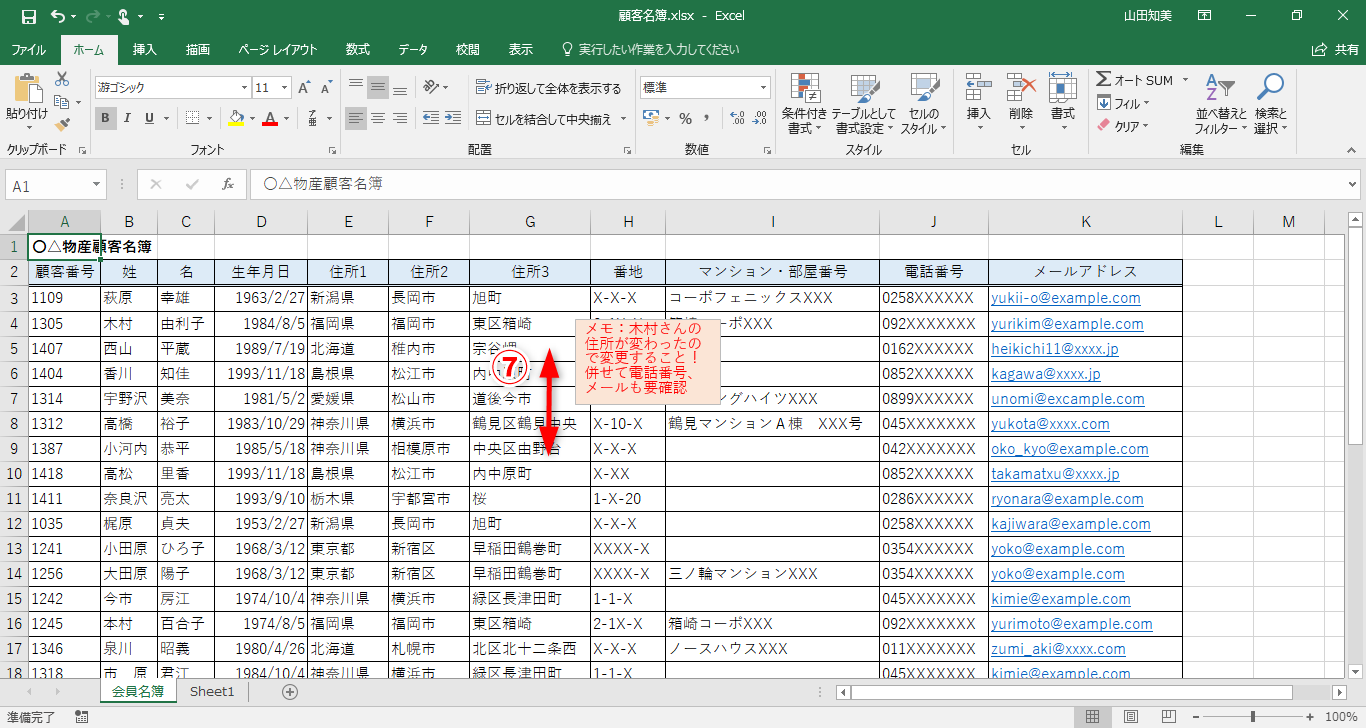Click the Share (共有) button
Screen dimensions: 1366x728
point(1335,49)
